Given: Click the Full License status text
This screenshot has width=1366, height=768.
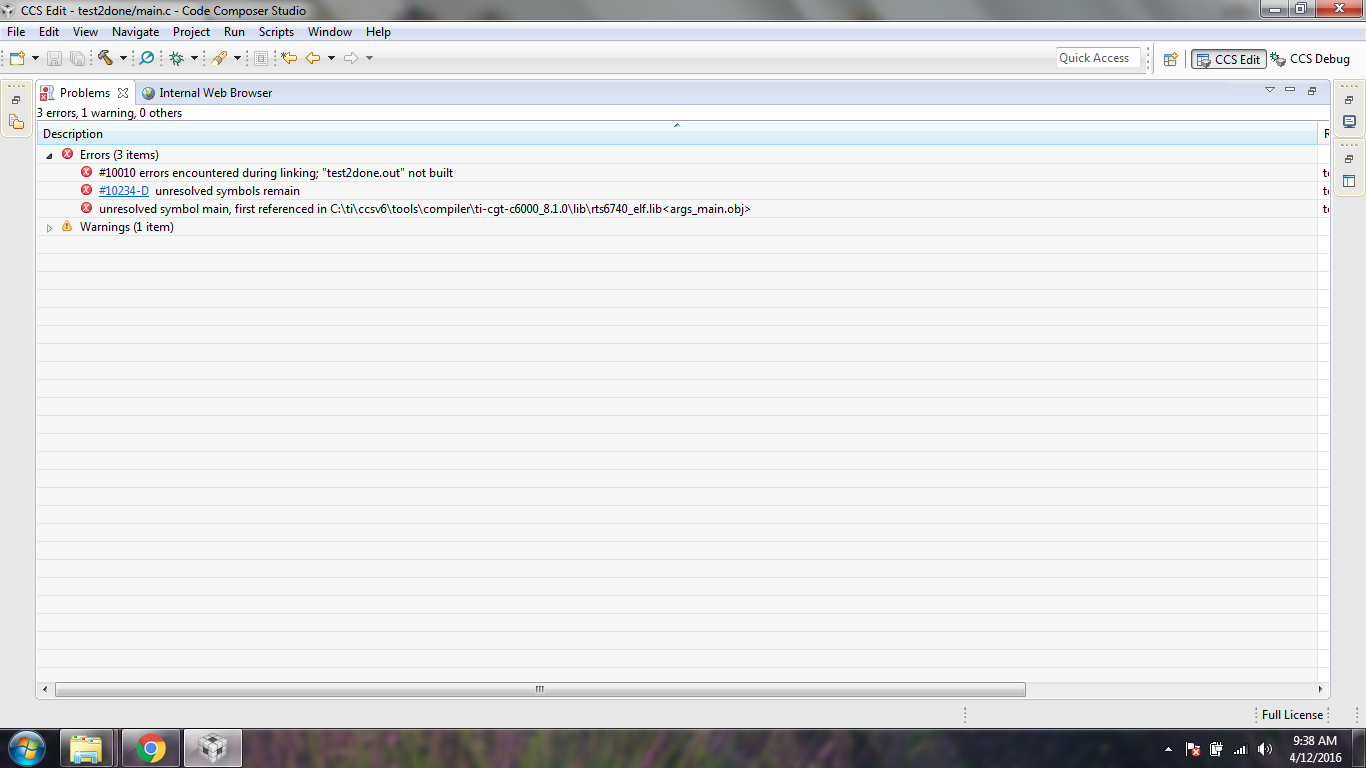Looking at the screenshot, I should tap(1292, 715).
